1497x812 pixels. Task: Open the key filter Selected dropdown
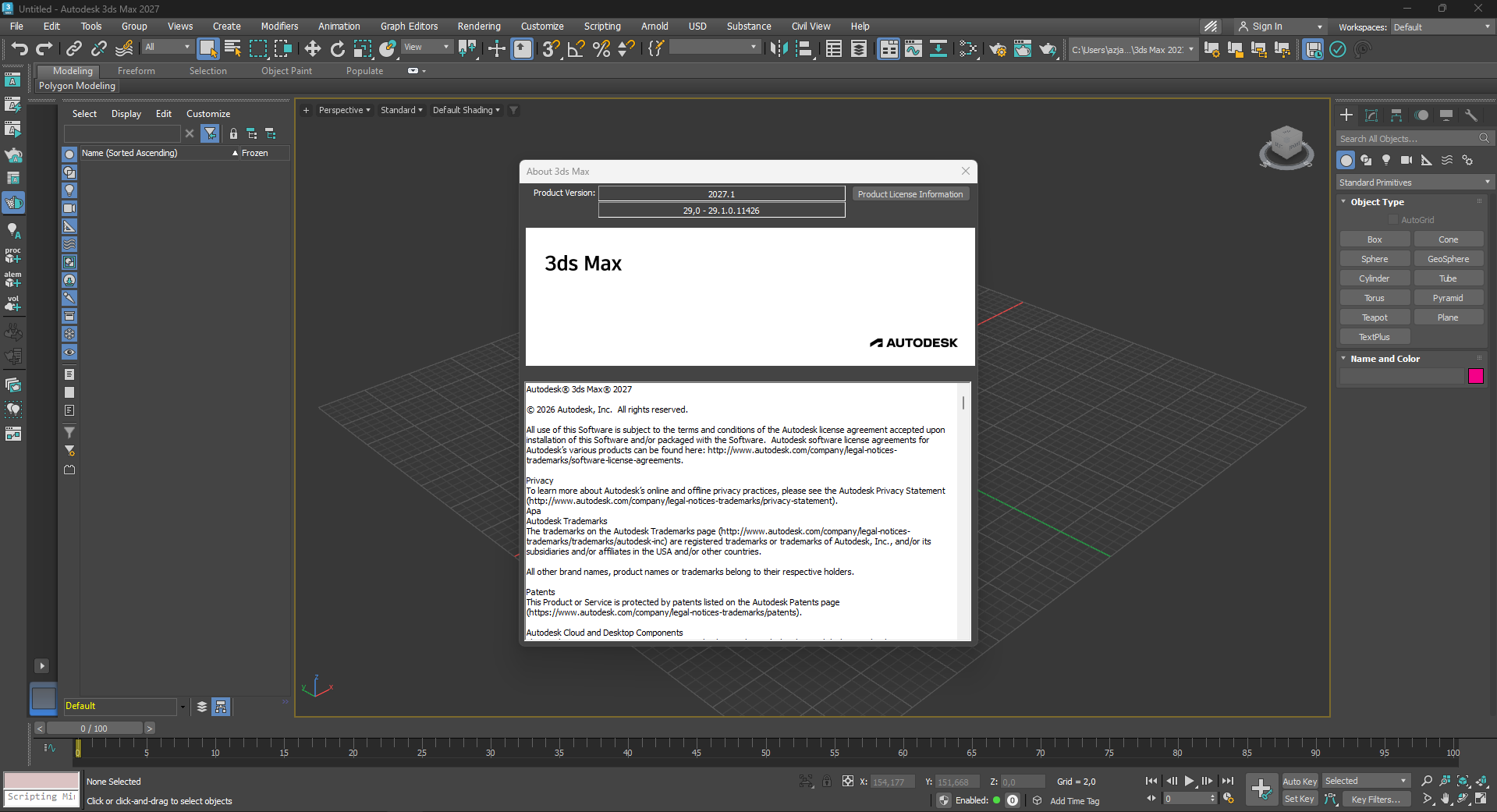[1366, 782]
